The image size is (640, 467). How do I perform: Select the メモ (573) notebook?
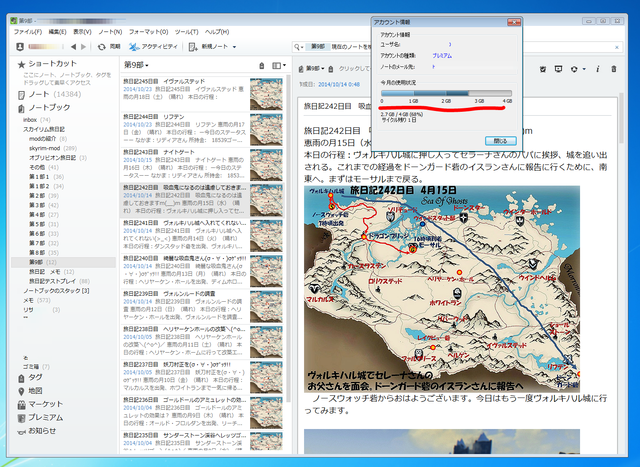pyautogui.click(x=36, y=300)
